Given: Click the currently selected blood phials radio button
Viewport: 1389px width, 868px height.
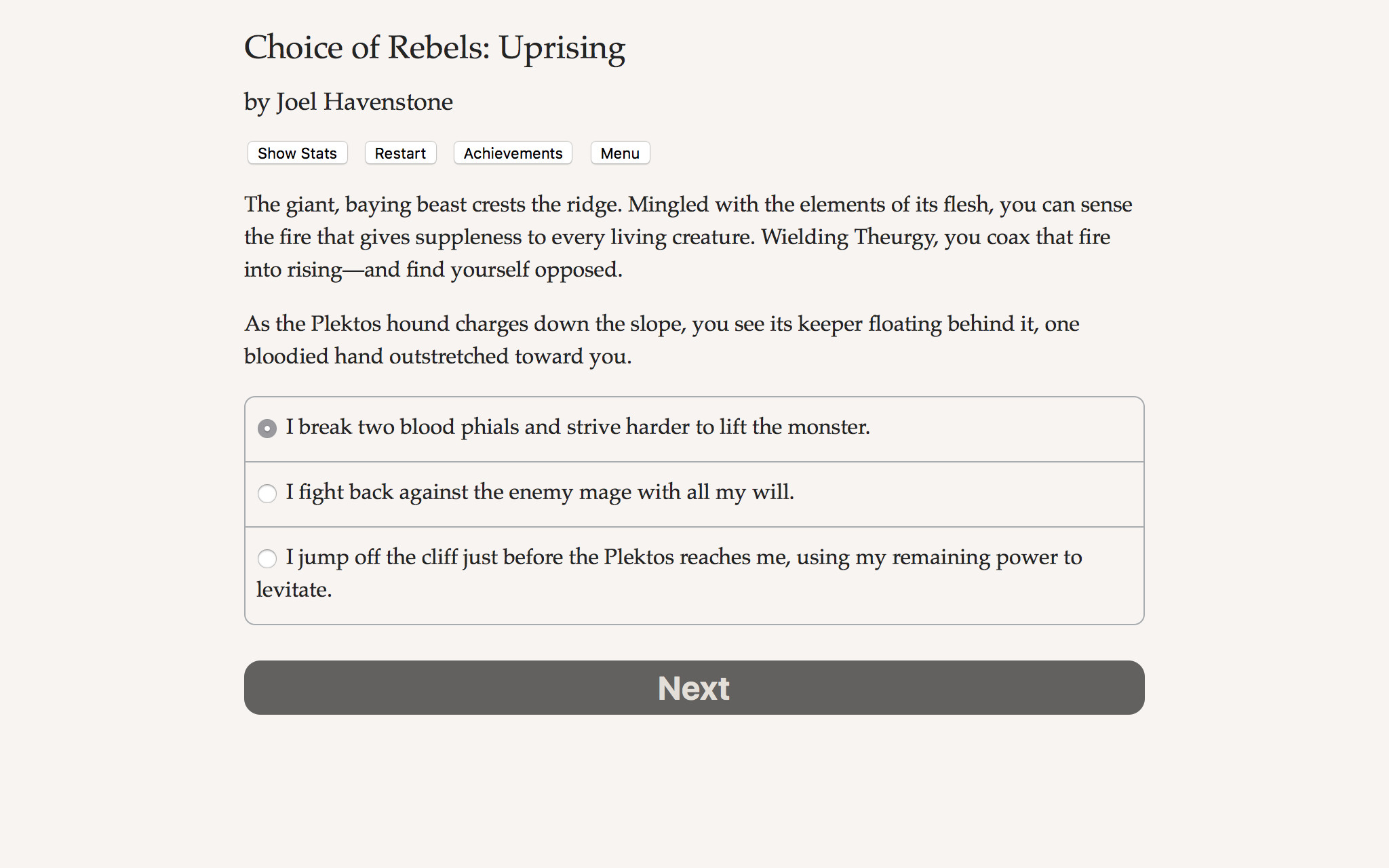Looking at the screenshot, I should (267, 429).
